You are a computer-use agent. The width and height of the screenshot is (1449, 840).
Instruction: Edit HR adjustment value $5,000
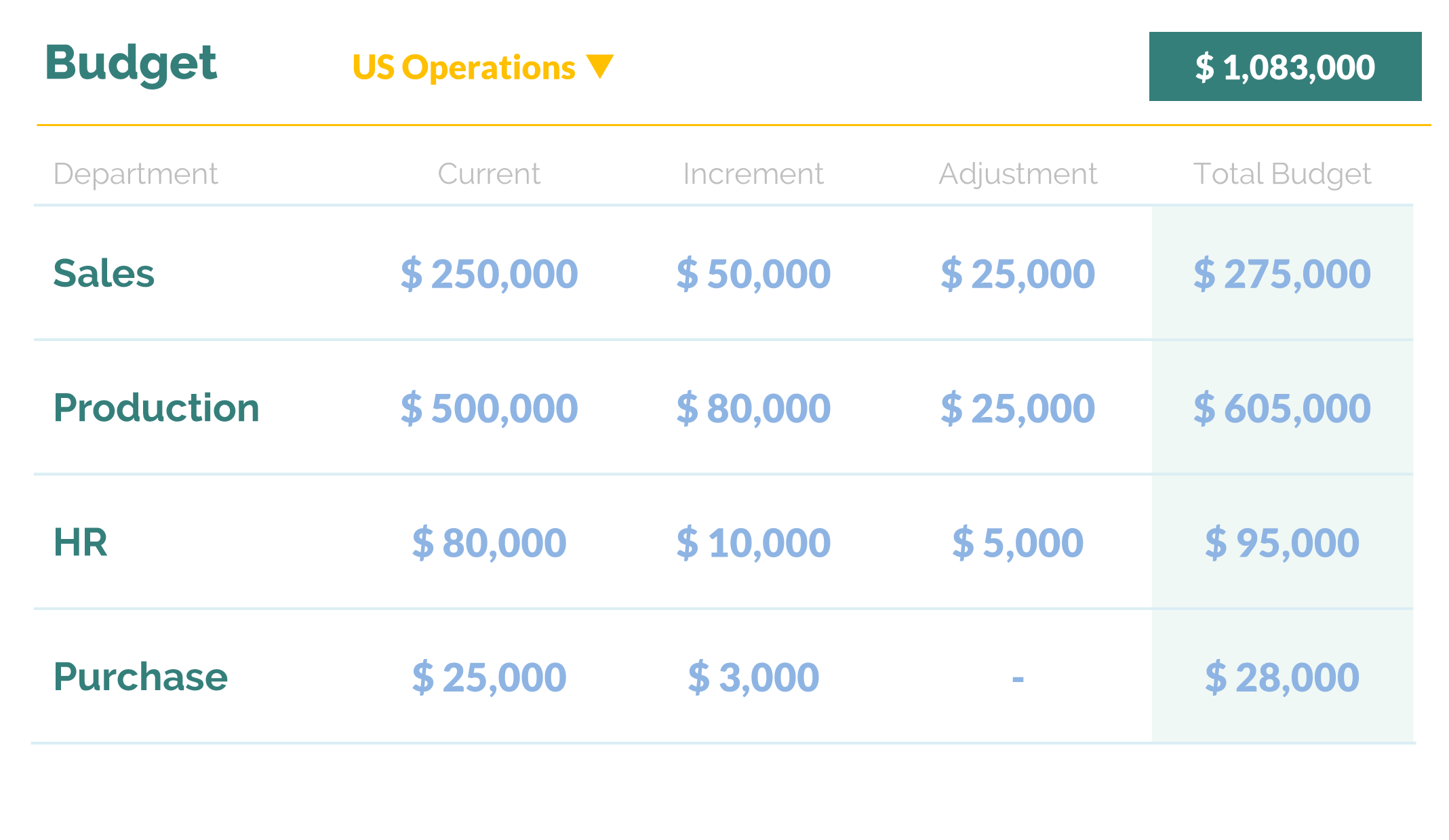tap(1018, 542)
